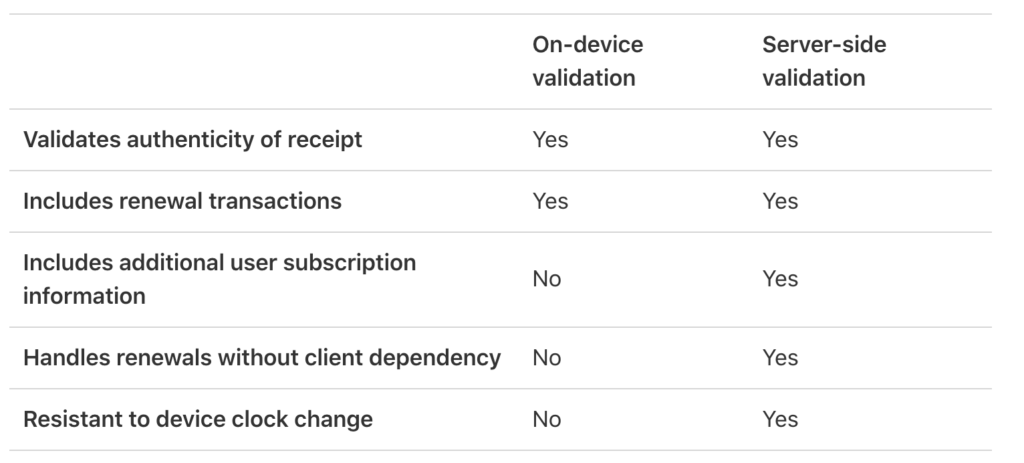Select On-device "No" for handles renewals row
The height and width of the screenshot is (463, 1024).
[x=547, y=357]
